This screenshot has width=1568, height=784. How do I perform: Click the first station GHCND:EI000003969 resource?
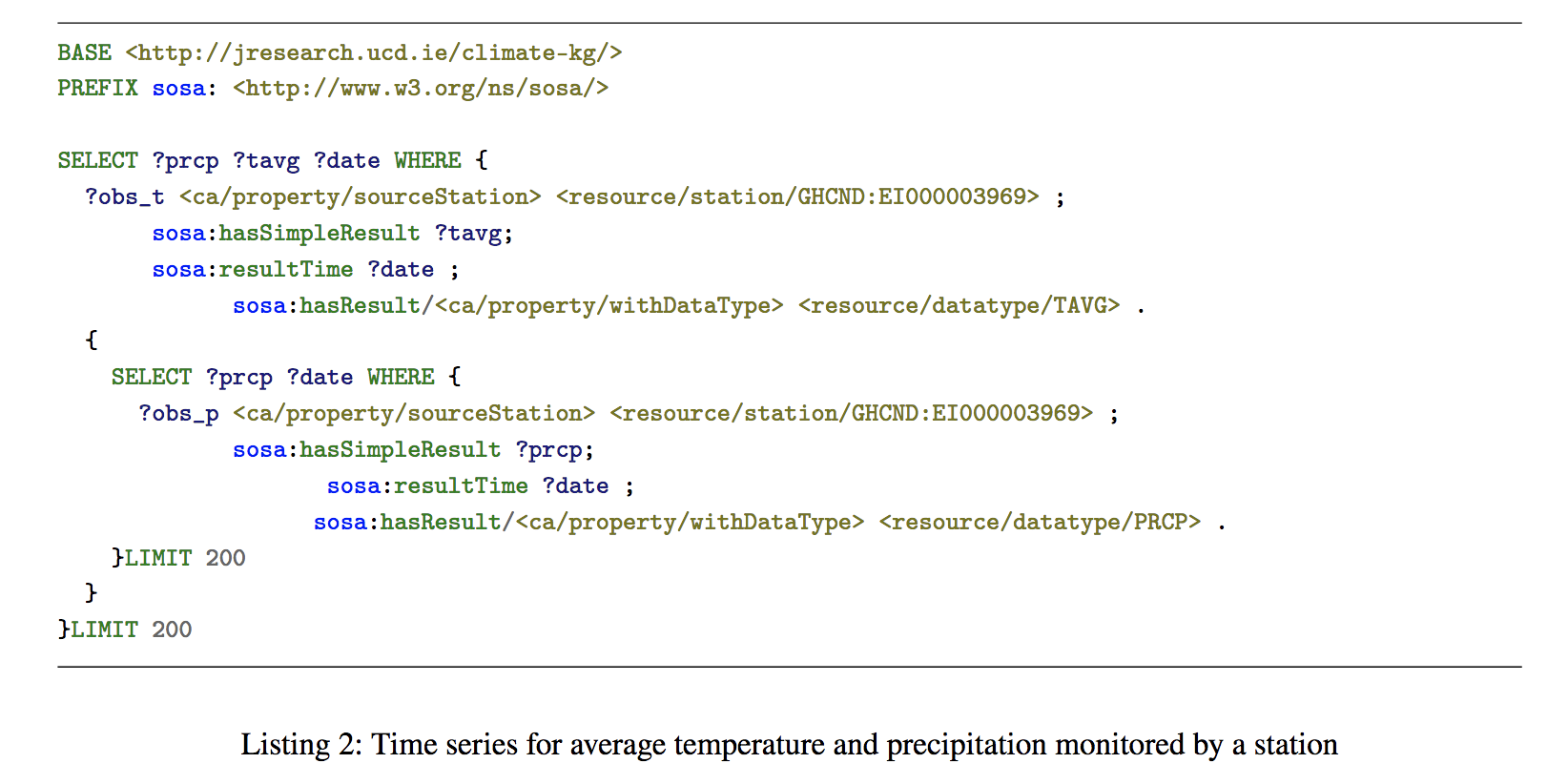point(797,196)
